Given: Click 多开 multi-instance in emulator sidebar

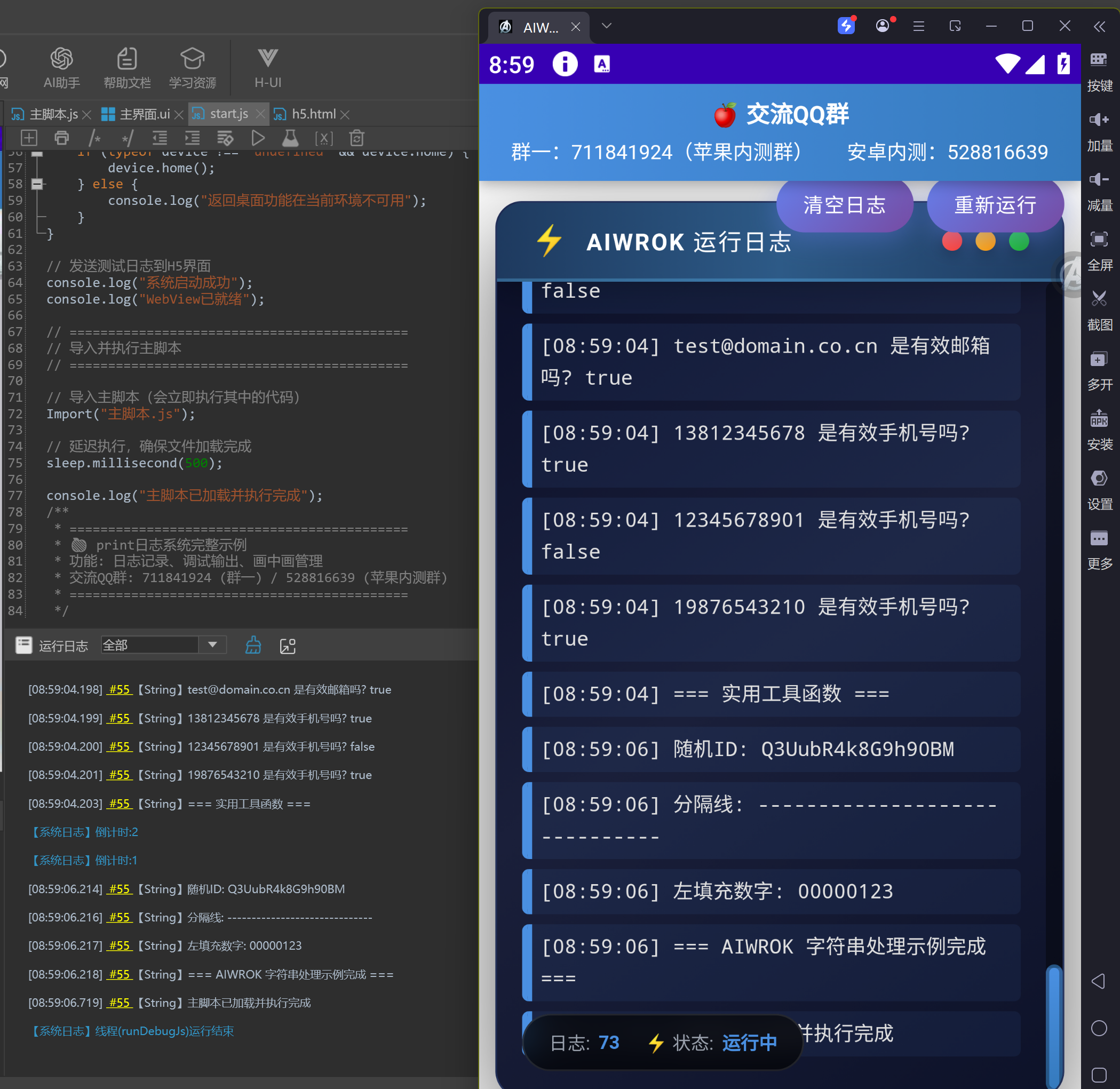Looking at the screenshot, I should pos(1099,371).
